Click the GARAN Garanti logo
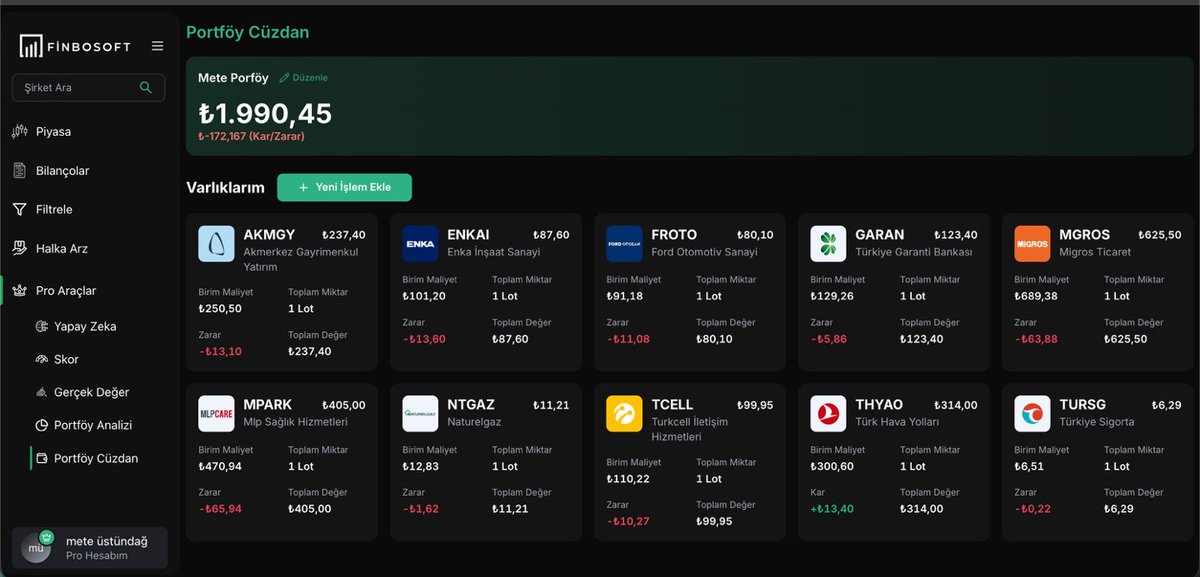The image size is (1200, 577). tap(829, 244)
